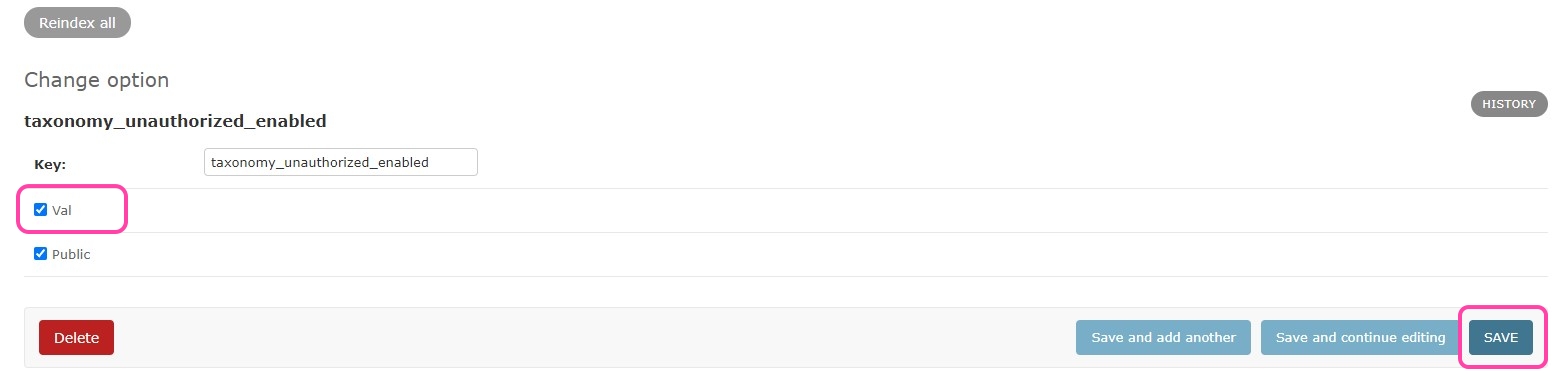Disable the Public flag
This screenshot has height=374, width=1556.
41,254
